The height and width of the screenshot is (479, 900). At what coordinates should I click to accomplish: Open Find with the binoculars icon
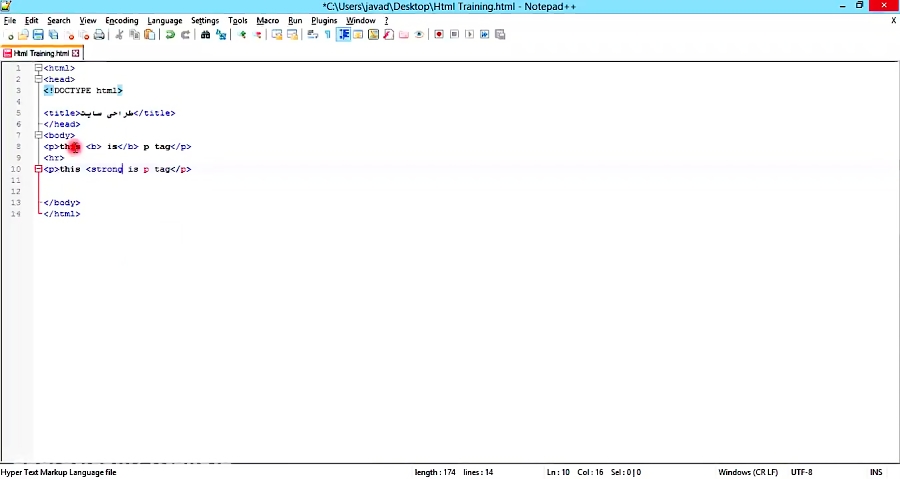click(206, 35)
